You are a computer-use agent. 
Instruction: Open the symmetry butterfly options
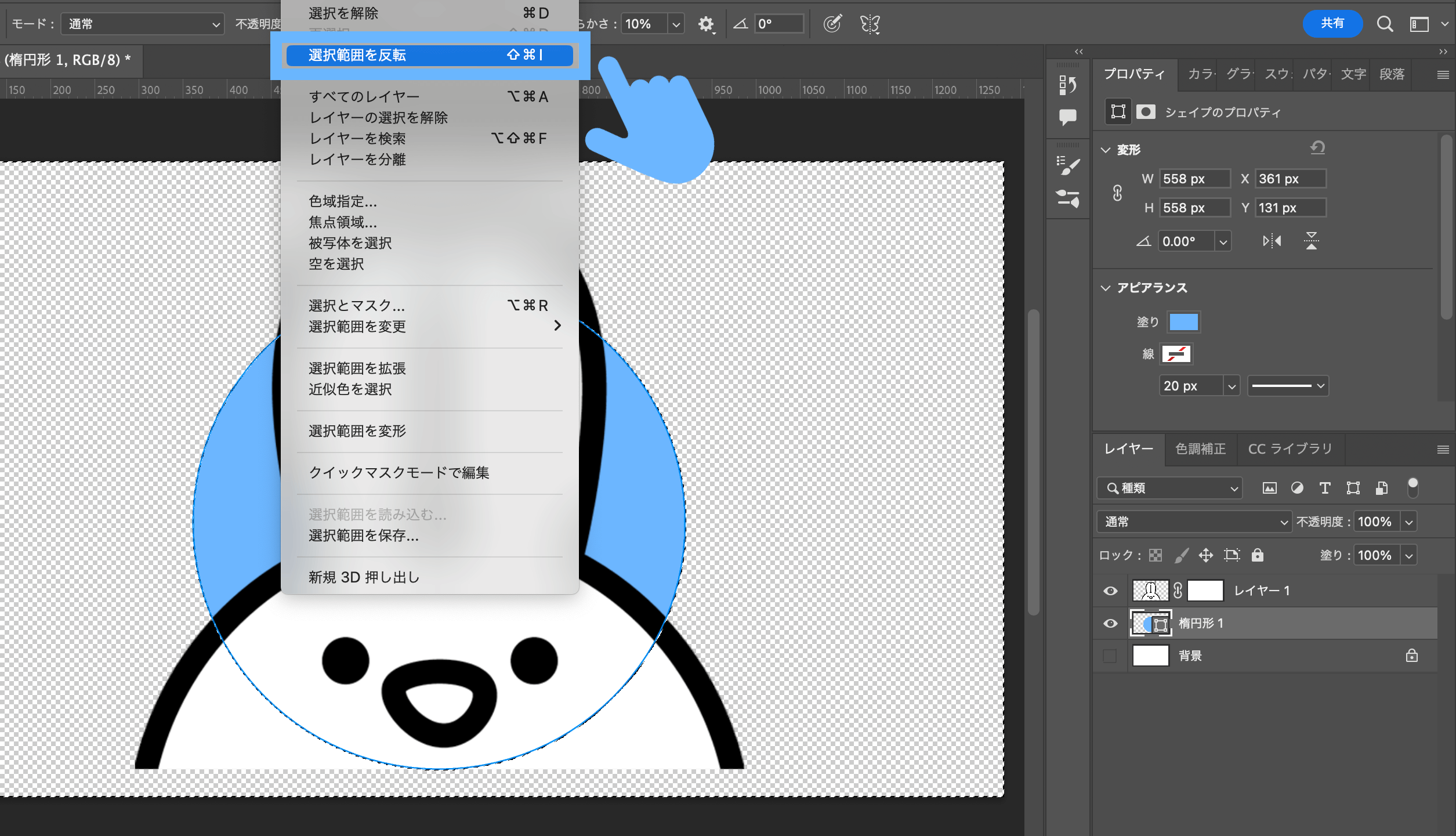coord(870,24)
